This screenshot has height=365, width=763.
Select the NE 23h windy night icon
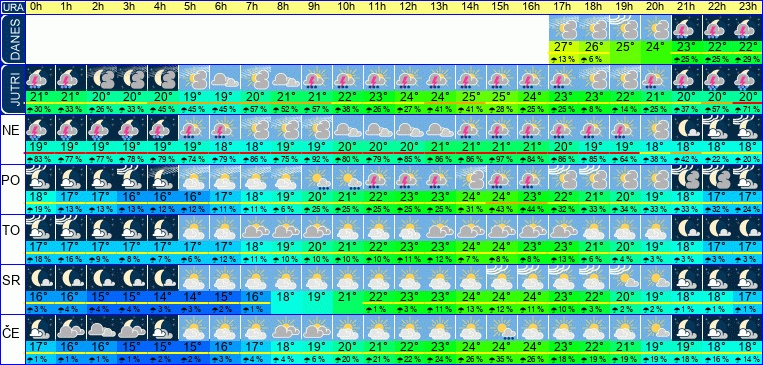pyautogui.click(x=748, y=128)
